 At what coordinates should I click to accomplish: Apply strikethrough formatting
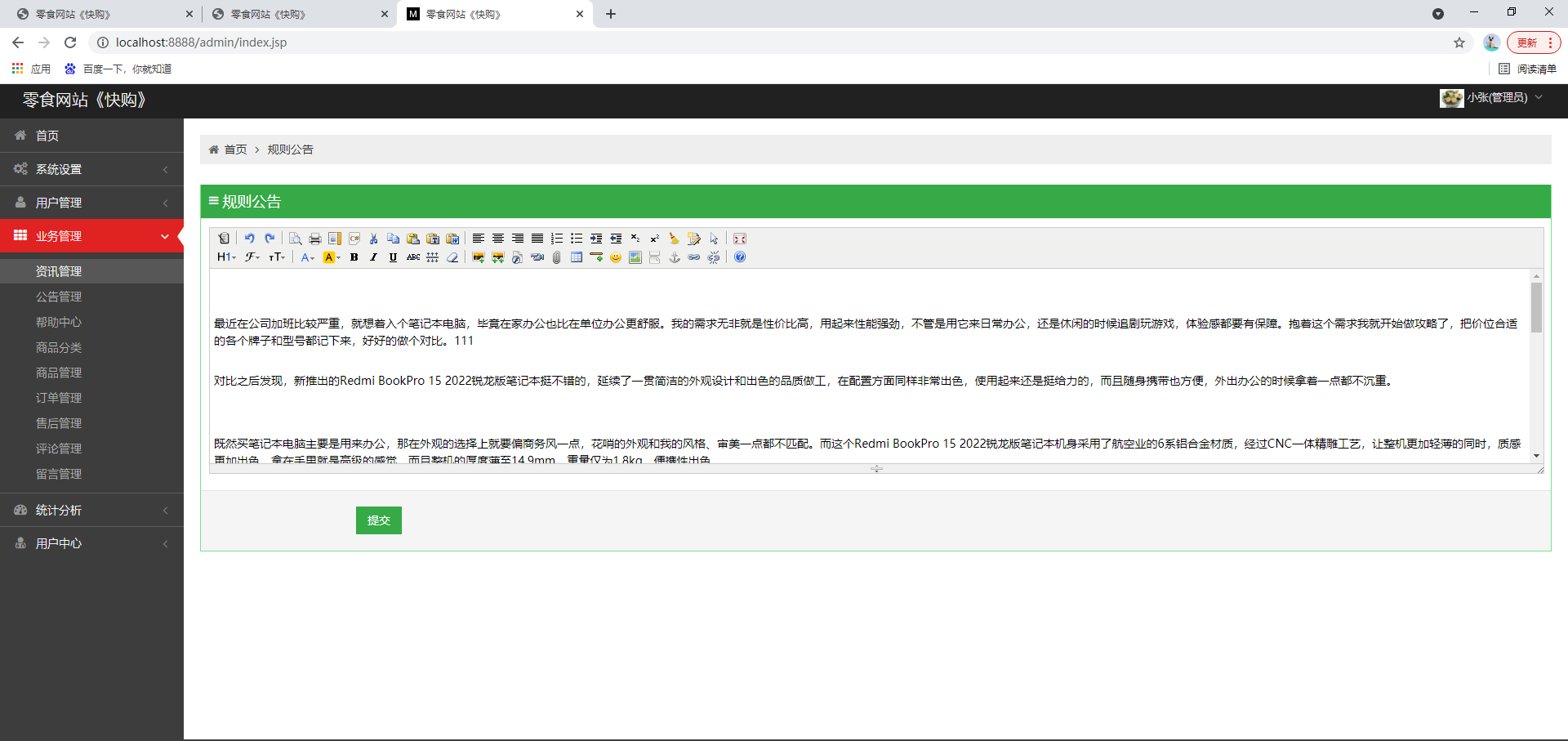pos(413,257)
